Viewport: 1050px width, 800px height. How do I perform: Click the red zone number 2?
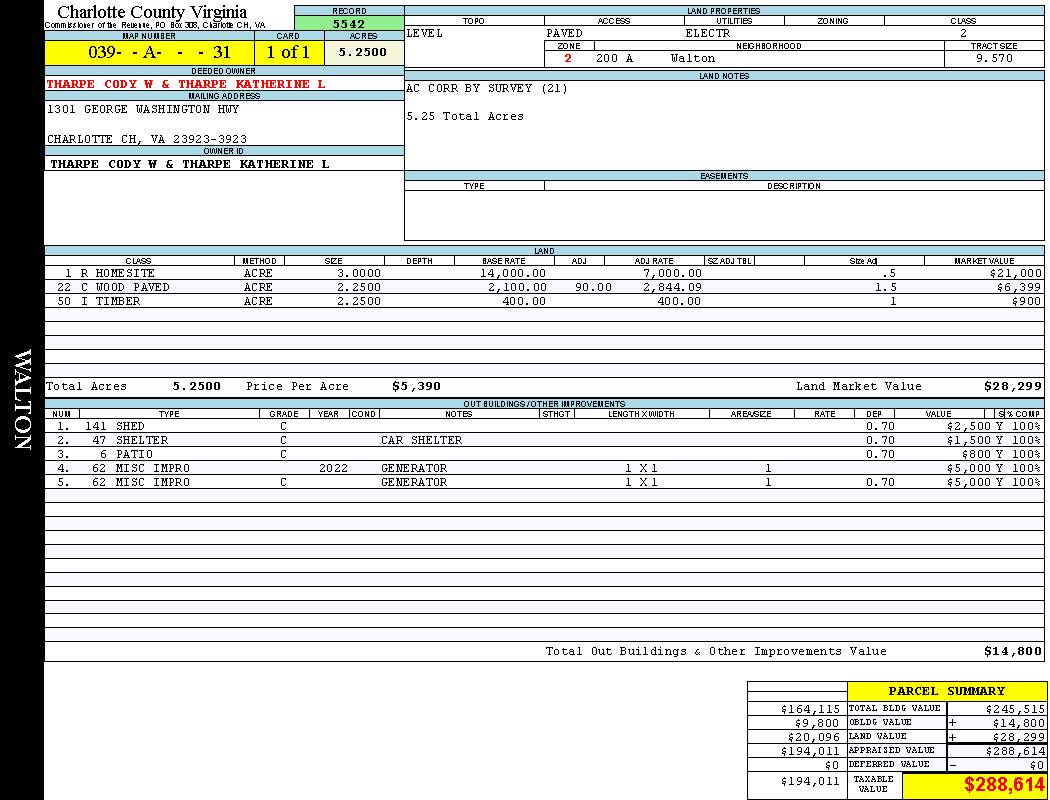point(568,58)
